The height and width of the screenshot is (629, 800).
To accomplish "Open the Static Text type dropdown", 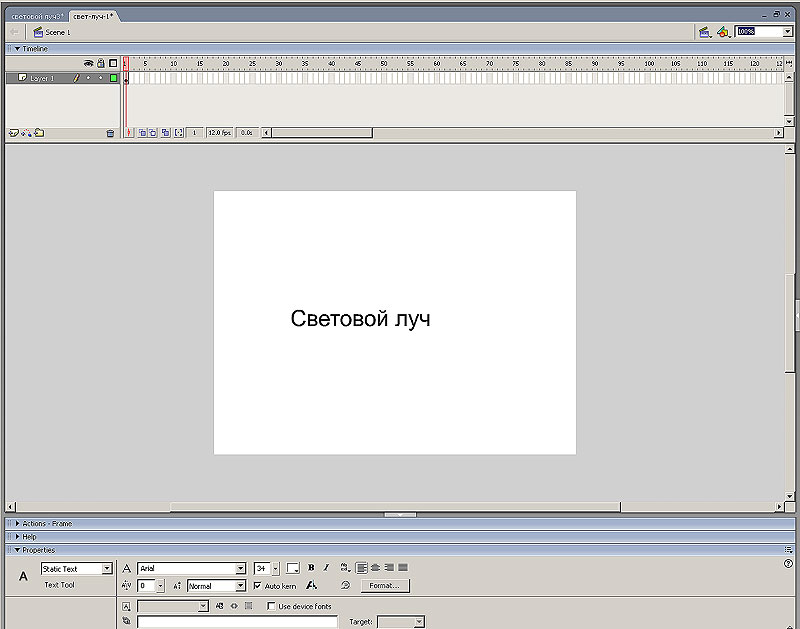I will point(107,568).
